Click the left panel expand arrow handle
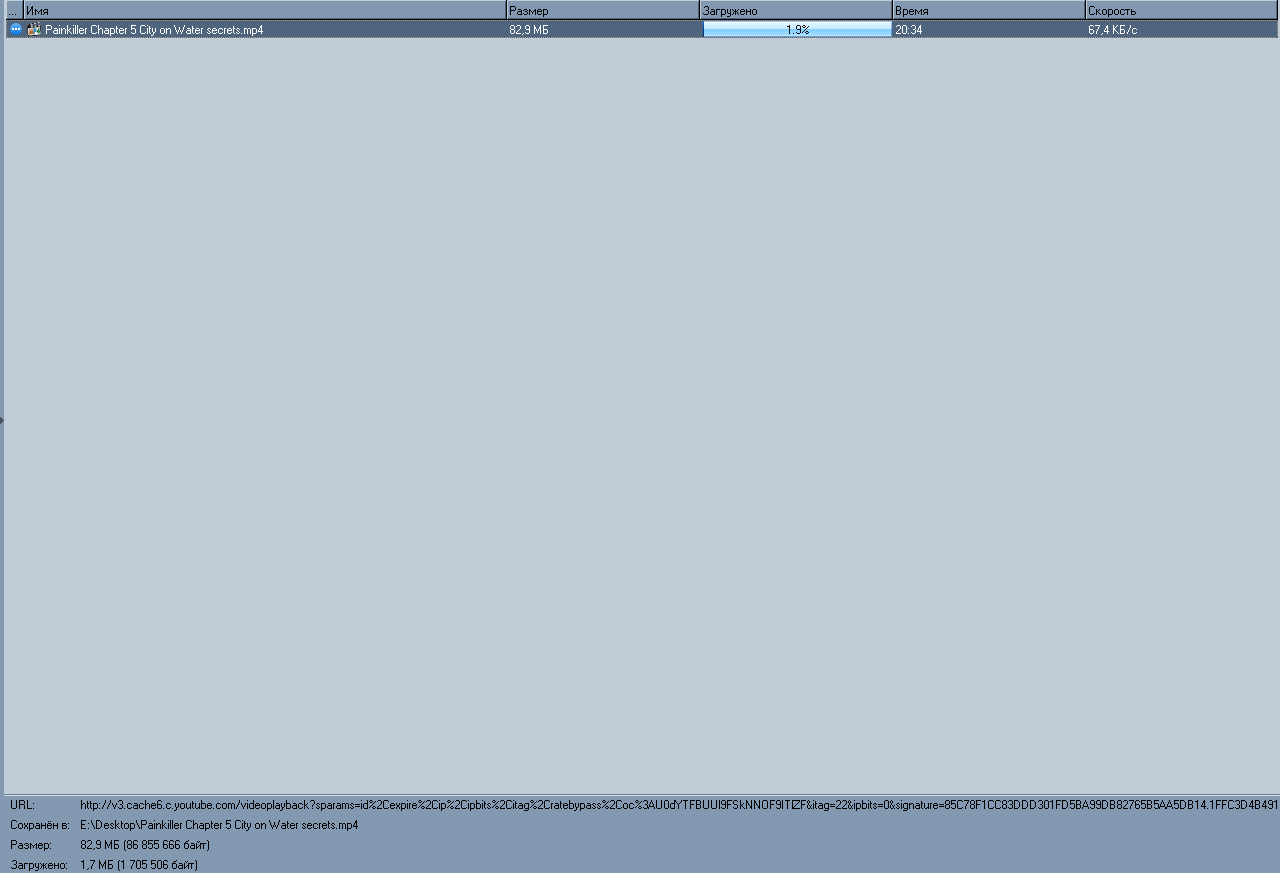Image resolution: width=1280 pixels, height=873 pixels. [x=2, y=420]
